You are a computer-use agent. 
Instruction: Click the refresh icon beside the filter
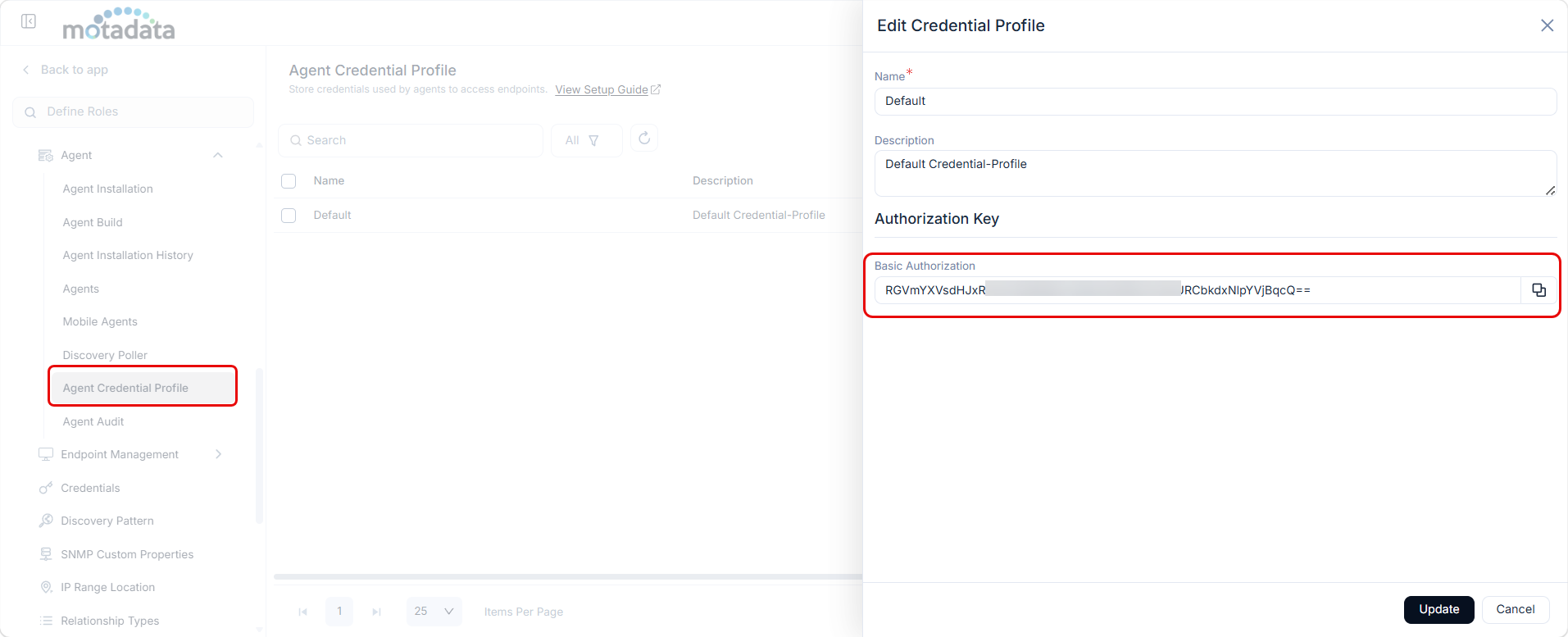pyautogui.click(x=644, y=139)
